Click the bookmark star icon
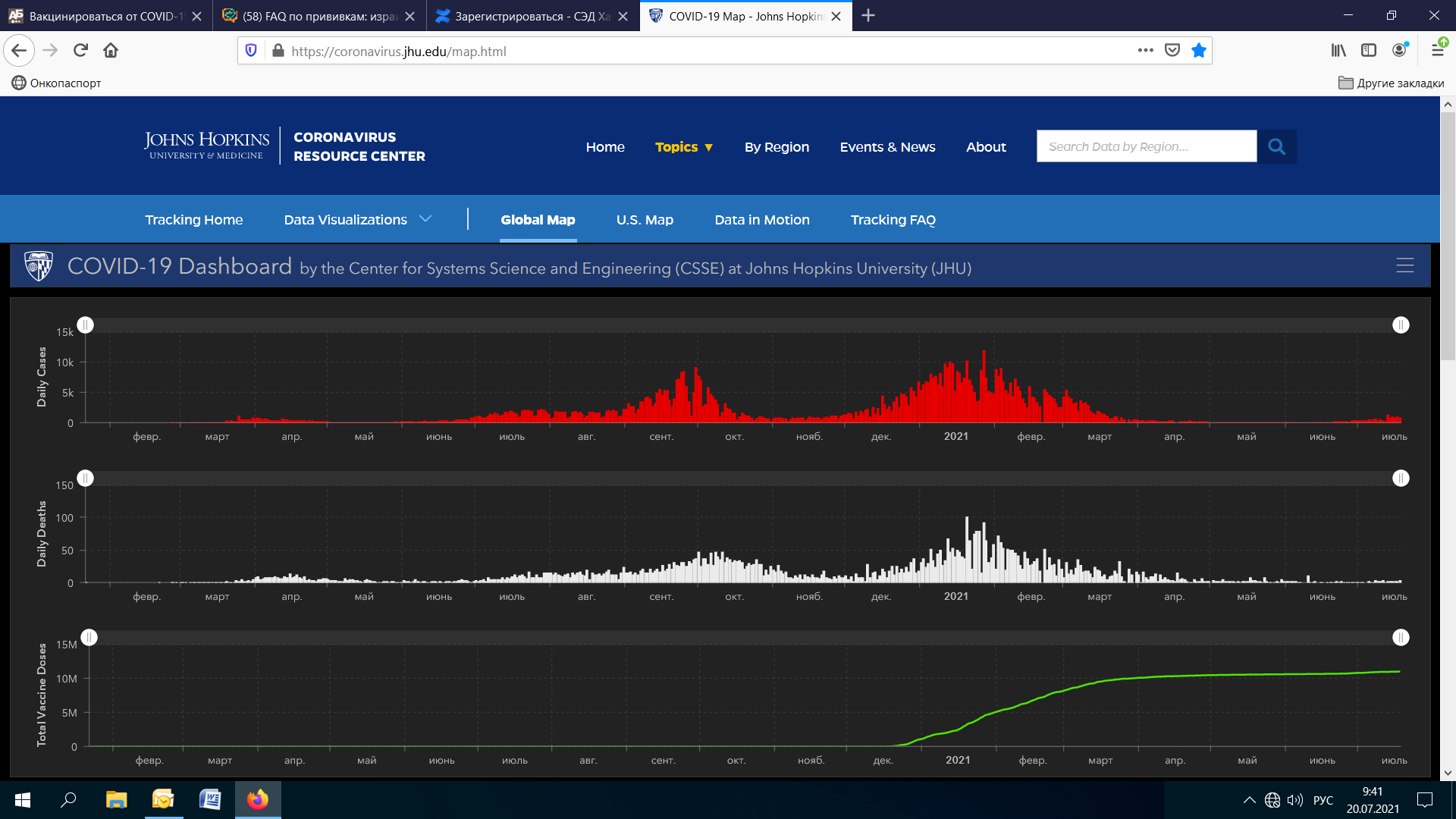Screen dimensions: 1456x819 point(1198,51)
